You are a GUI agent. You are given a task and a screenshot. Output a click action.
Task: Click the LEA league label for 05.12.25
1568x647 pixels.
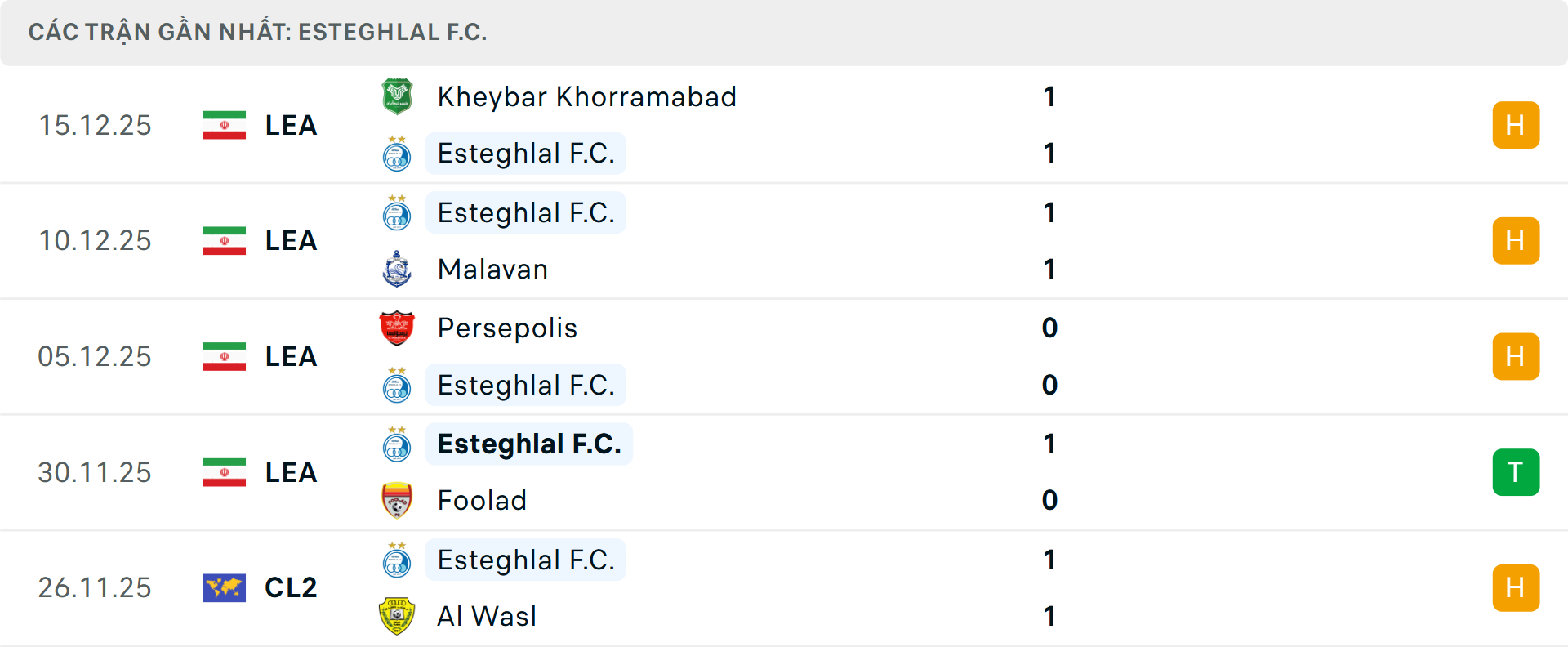291,357
